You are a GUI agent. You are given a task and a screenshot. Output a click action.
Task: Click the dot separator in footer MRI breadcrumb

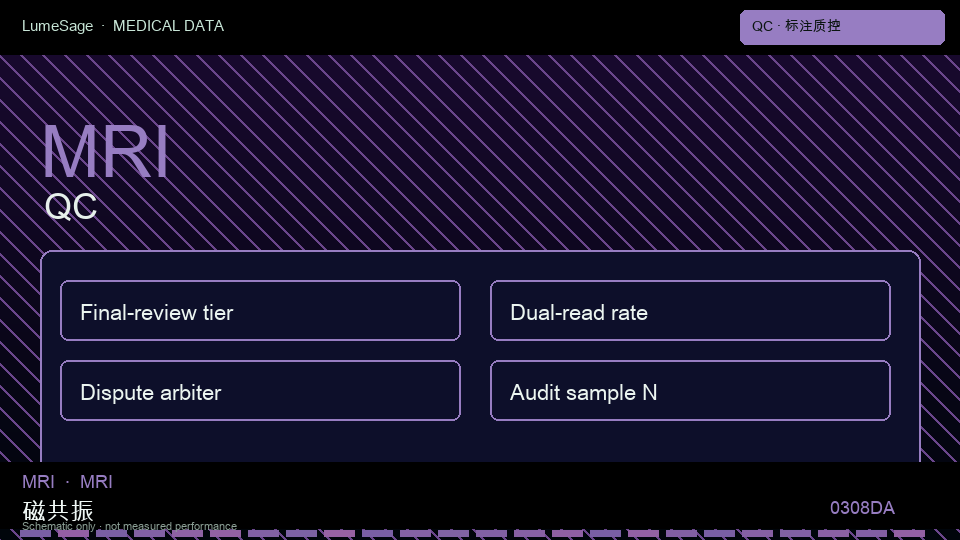67,482
